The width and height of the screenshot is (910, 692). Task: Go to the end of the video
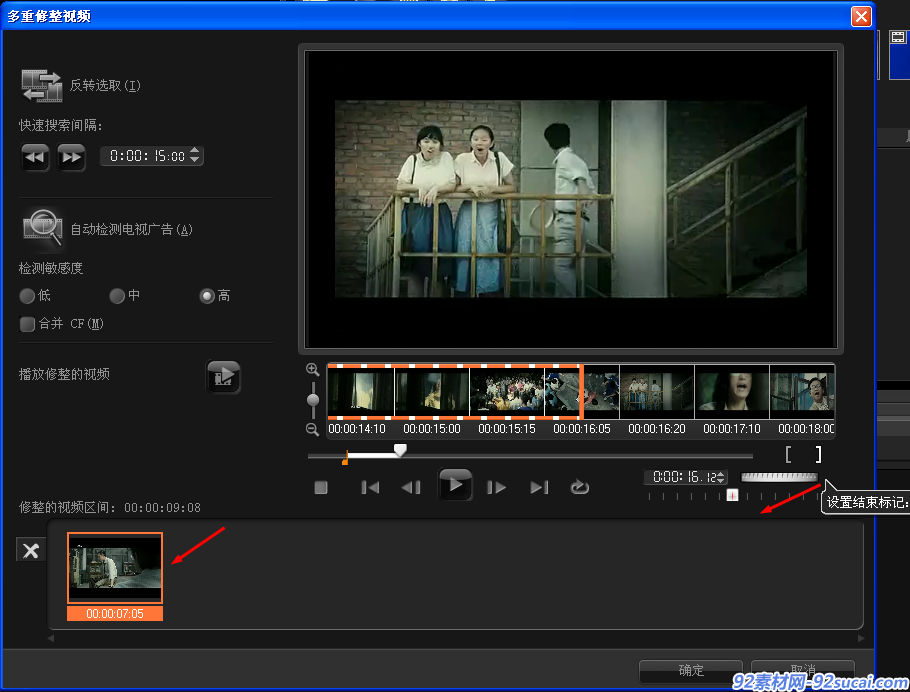click(x=539, y=487)
